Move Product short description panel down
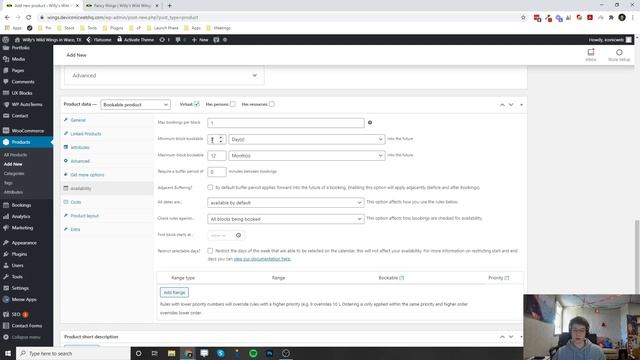Screen dimensions: 640x360 click(511, 337)
